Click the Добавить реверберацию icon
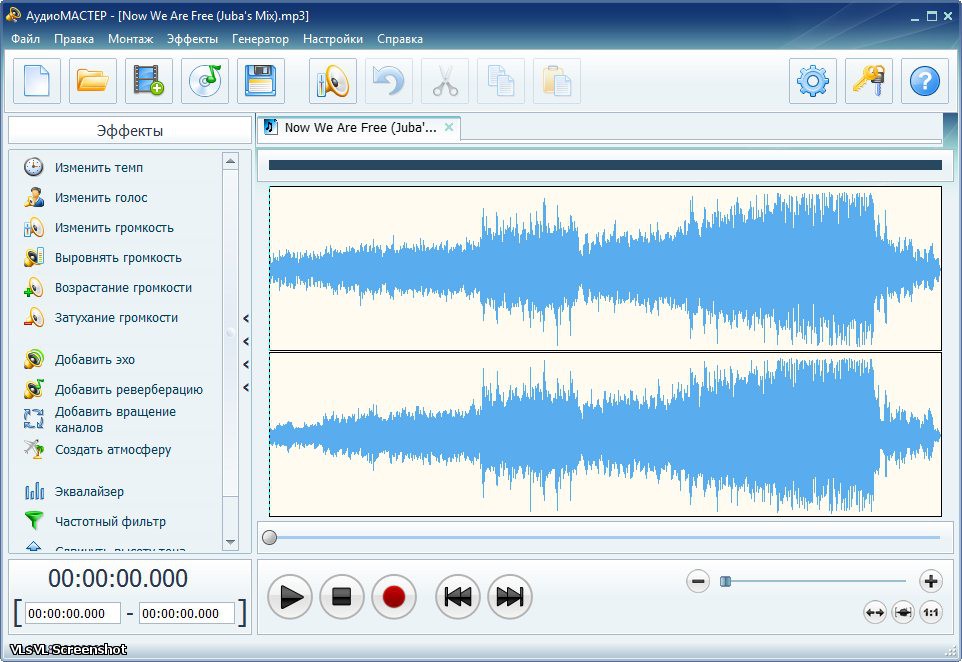This screenshot has height=662, width=962. 34,389
